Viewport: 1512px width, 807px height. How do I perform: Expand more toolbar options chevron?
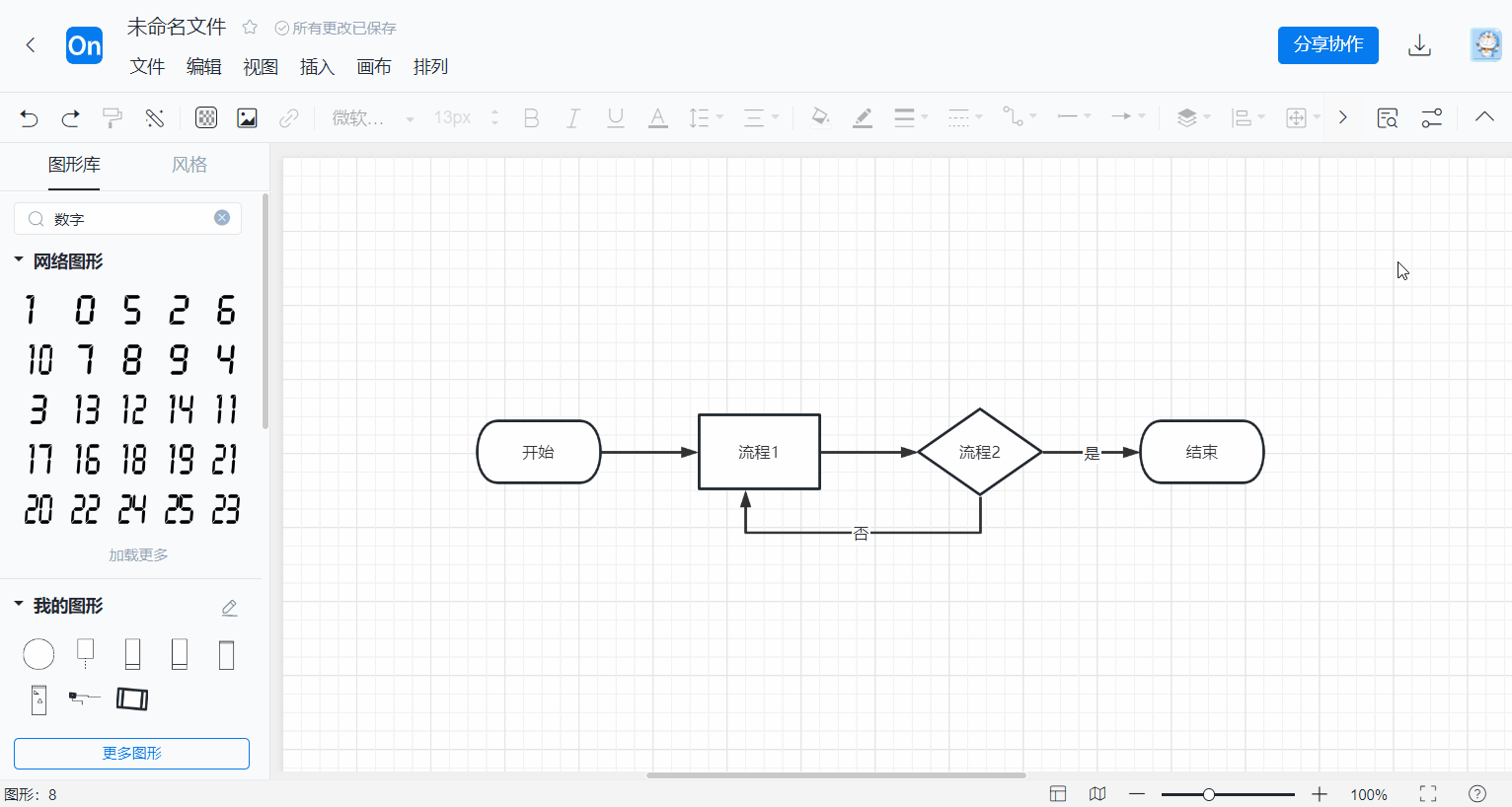pyautogui.click(x=1342, y=117)
